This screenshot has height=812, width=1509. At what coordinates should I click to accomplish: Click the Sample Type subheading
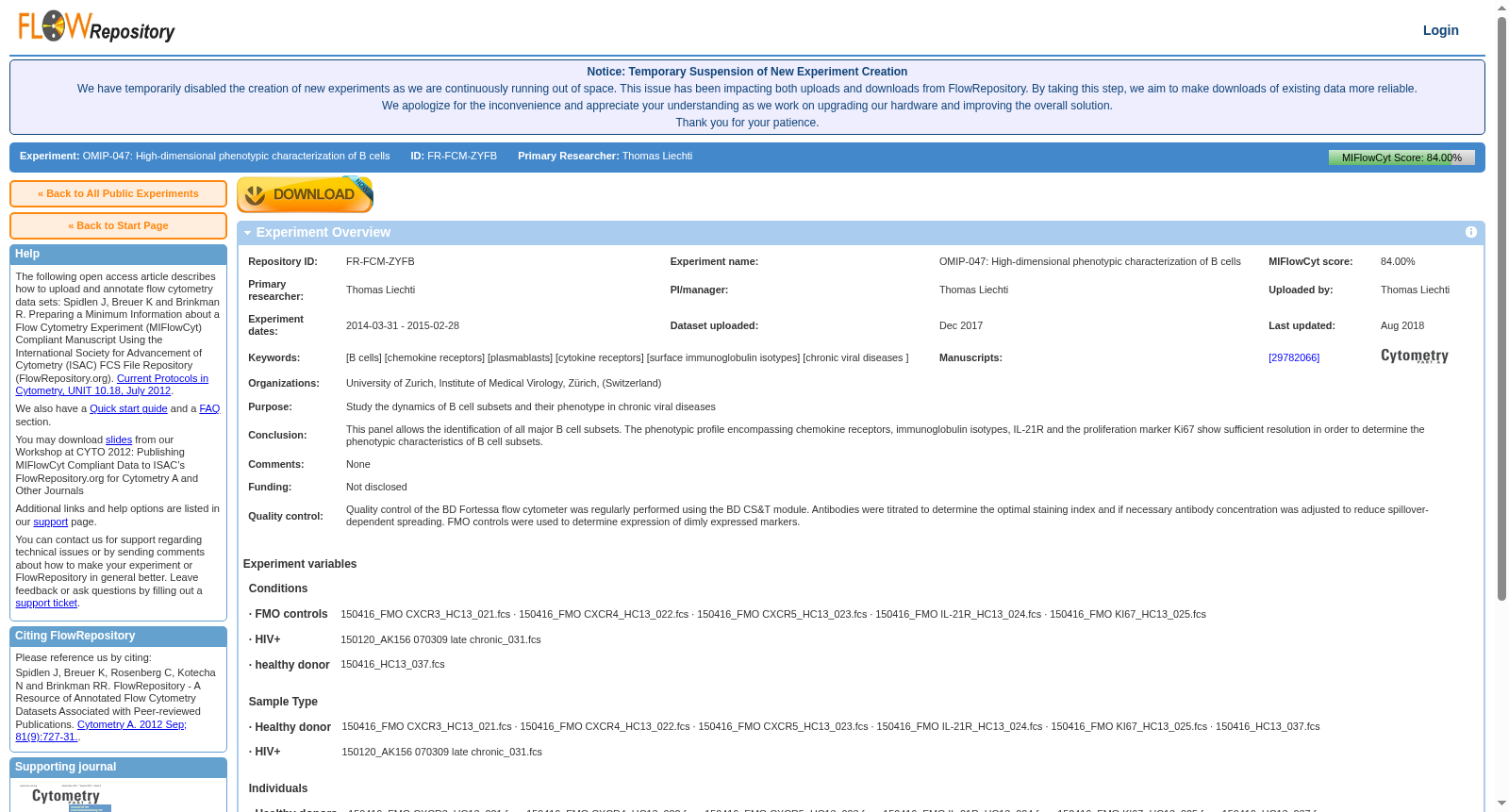[x=283, y=702]
